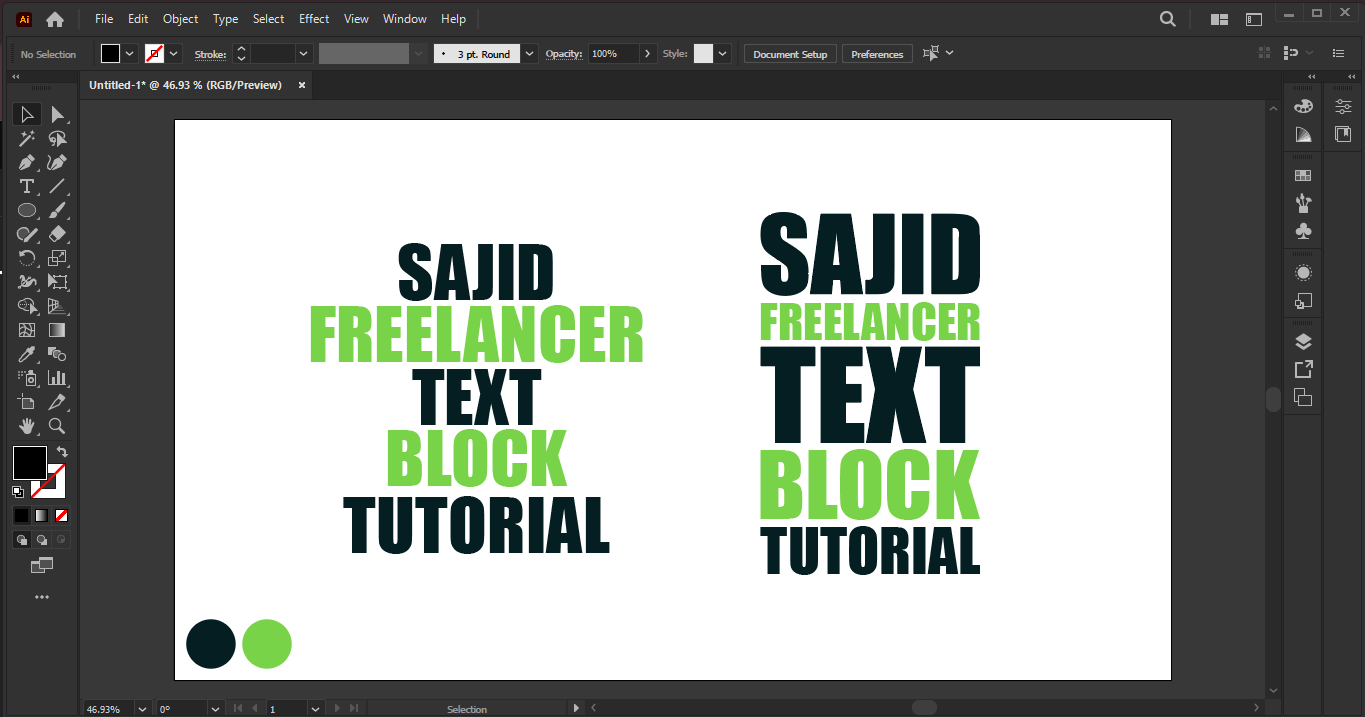Open the zoom level dropdown at 46.93%
Viewport: 1365px width, 717px height.
[x=141, y=709]
